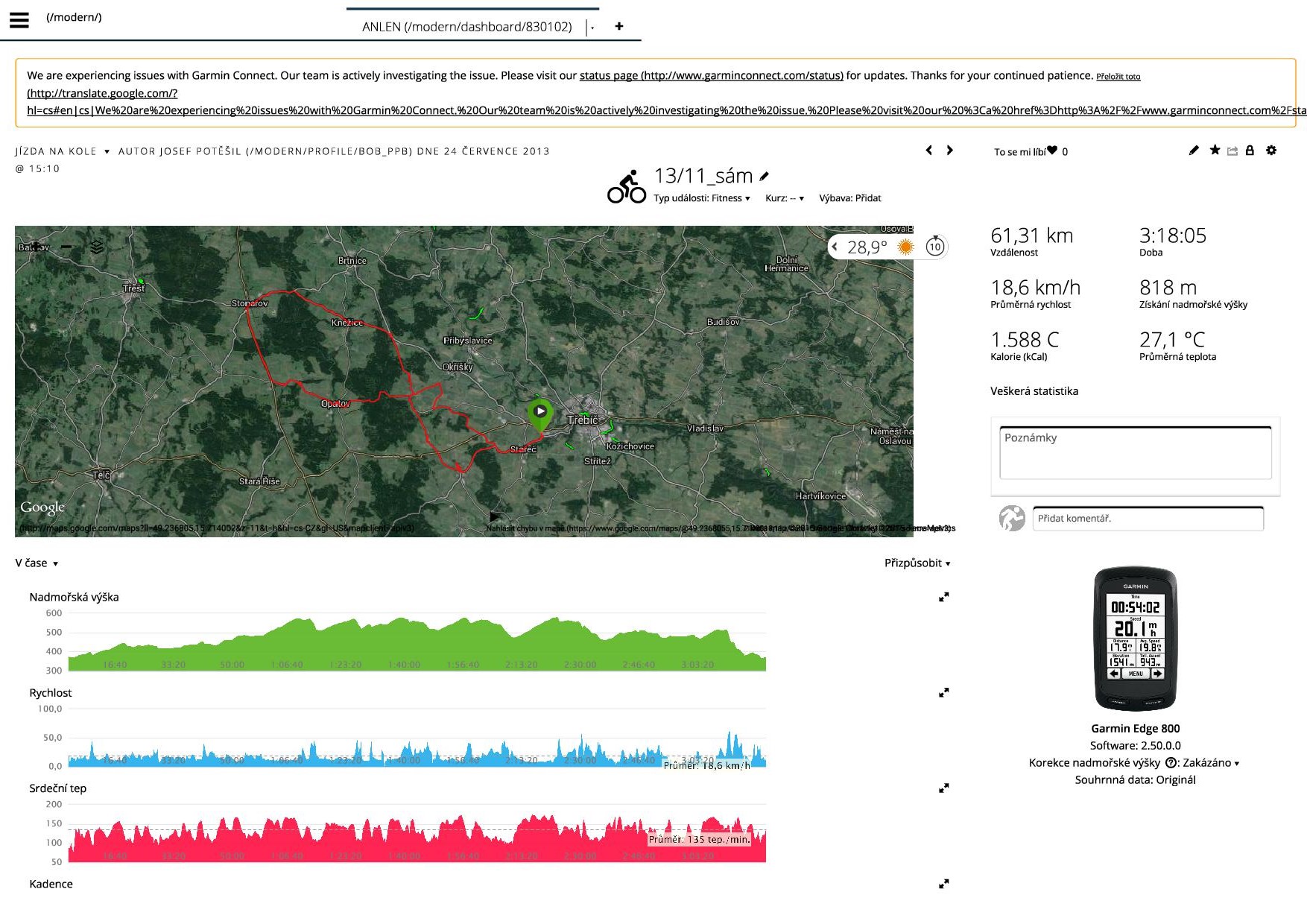1307x924 pixels.
Task: Click the pencil edit activity icon
Action: click(1194, 151)
